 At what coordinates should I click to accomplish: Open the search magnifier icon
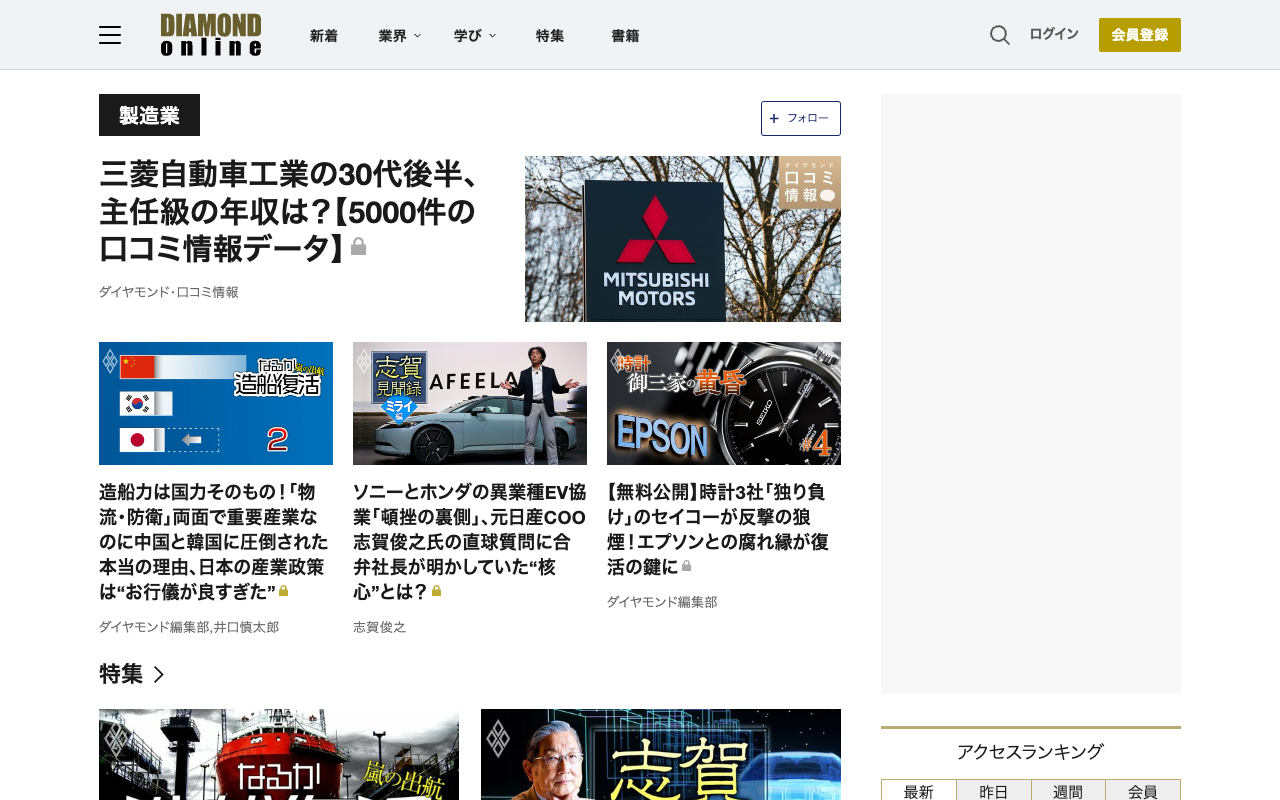click(1000, 35)
